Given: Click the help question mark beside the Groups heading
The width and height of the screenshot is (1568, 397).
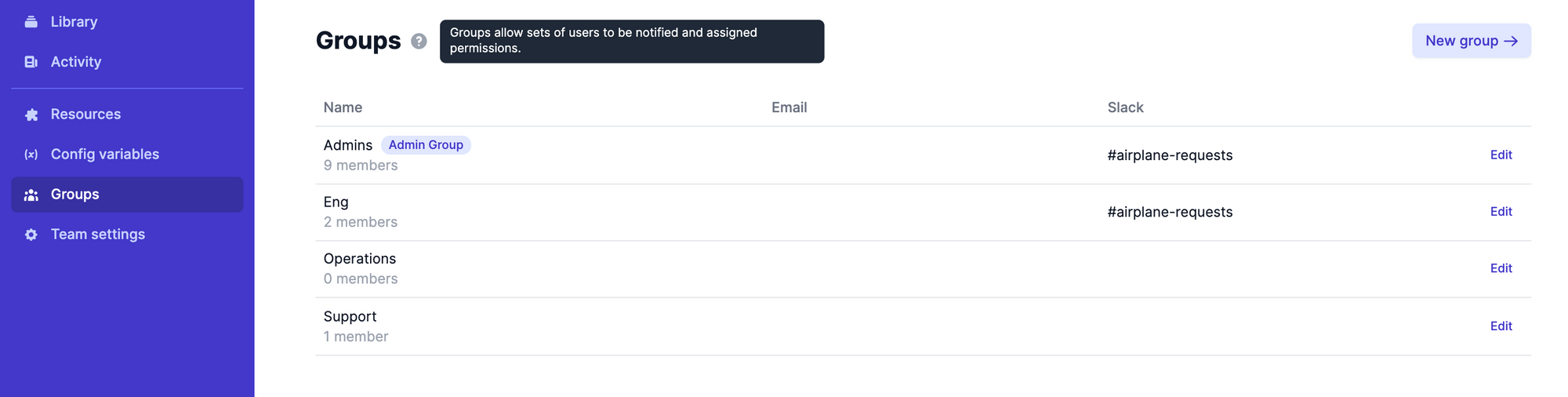Looking at the screenshot, I should tap(419, 41).
